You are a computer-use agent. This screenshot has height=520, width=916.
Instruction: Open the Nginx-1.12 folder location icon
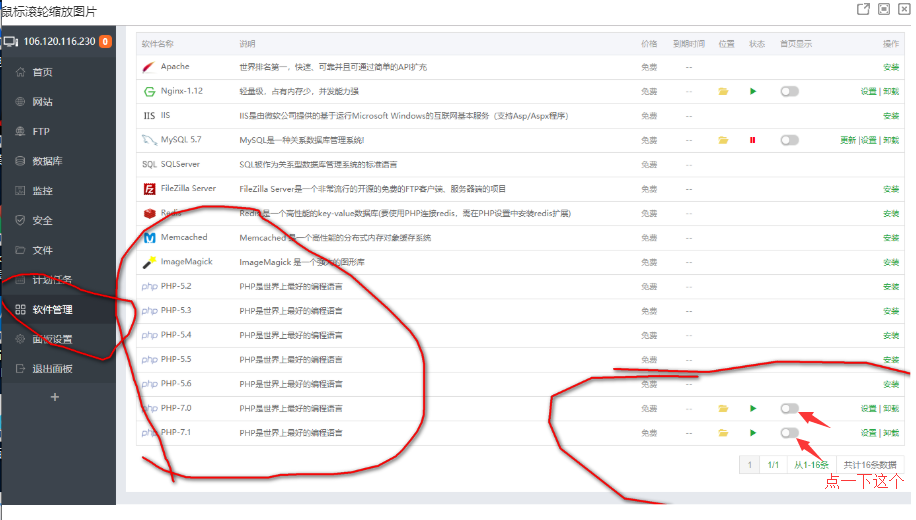pos(723,91)
